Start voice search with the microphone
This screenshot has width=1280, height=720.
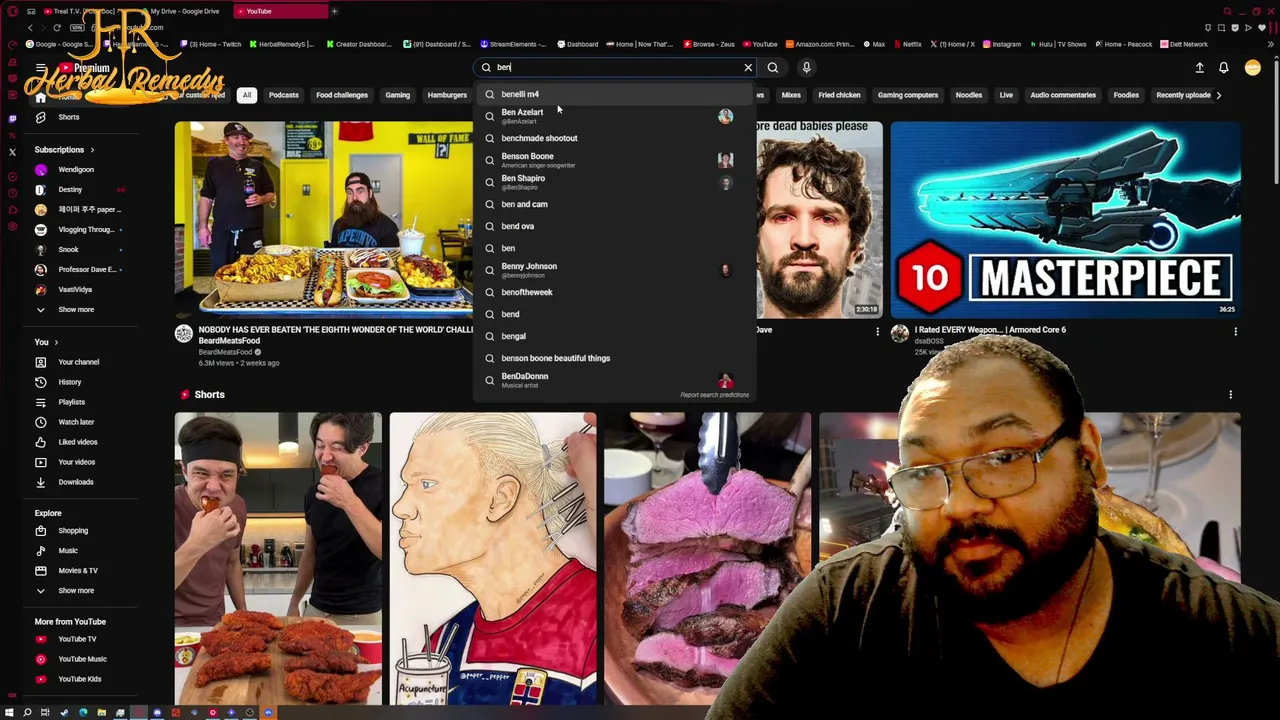806,67
